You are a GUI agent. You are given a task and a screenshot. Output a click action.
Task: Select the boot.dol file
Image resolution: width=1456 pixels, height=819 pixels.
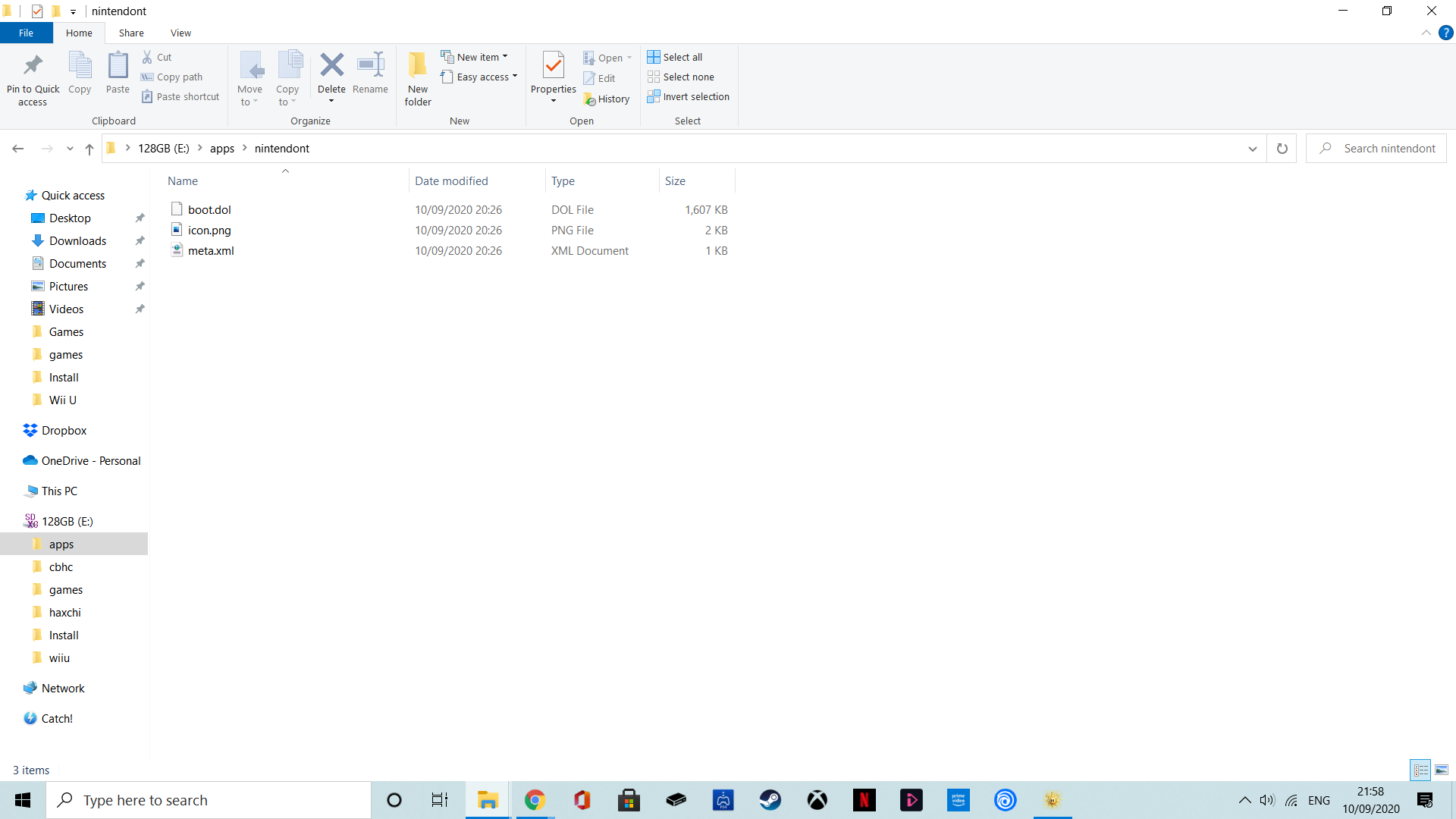click(209, 209)
